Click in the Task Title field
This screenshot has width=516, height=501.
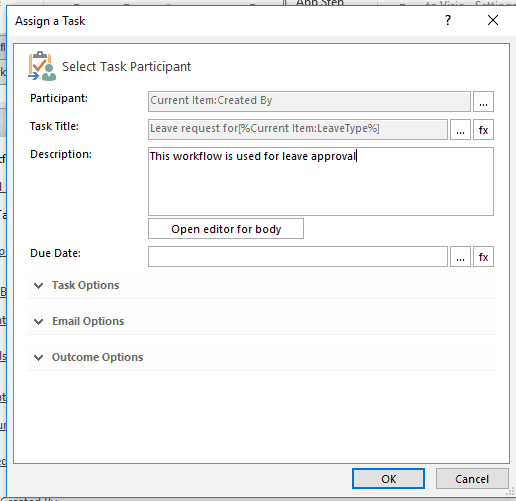(298, 129)
